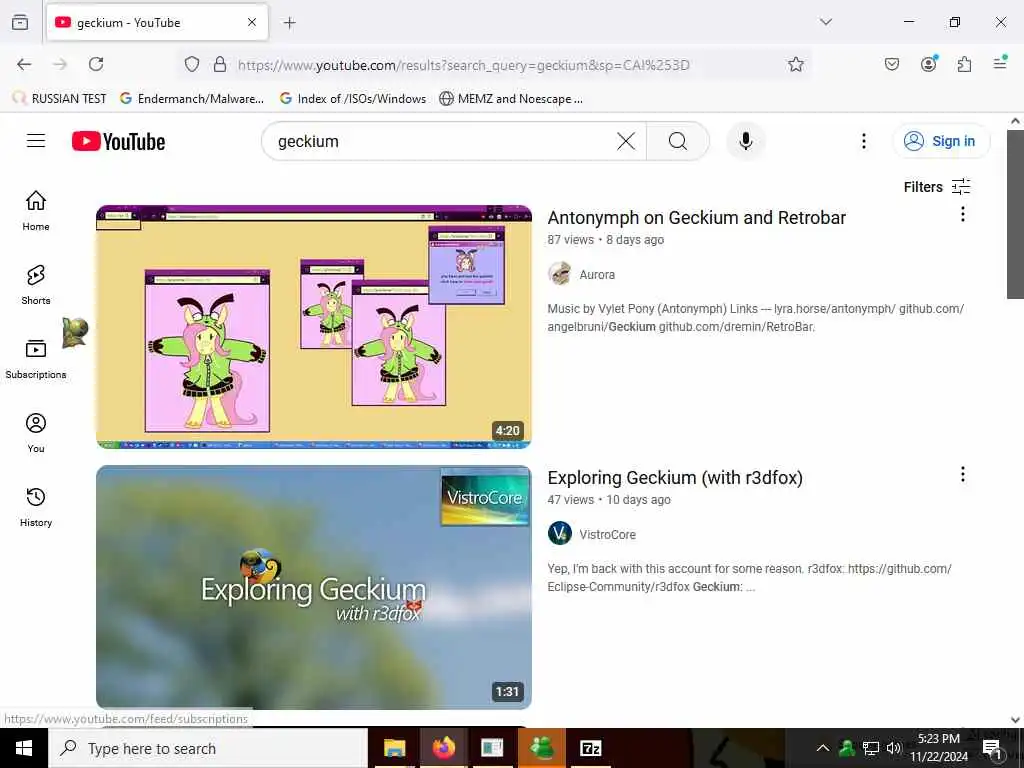
Task: Click the scrollbar down arrow
Action: click(1015, 720)
